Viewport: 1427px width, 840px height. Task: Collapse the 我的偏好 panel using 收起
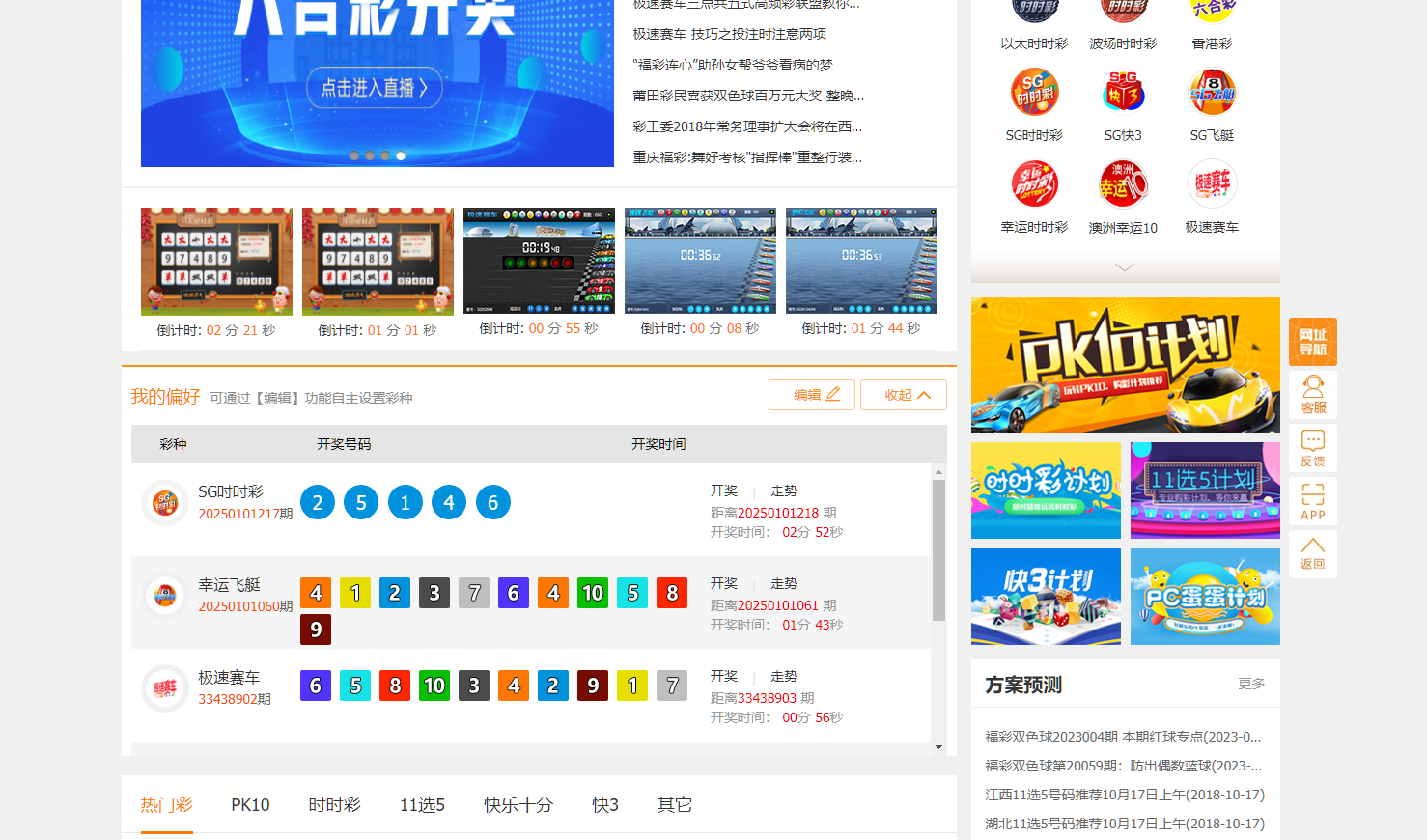click(903, 395)
